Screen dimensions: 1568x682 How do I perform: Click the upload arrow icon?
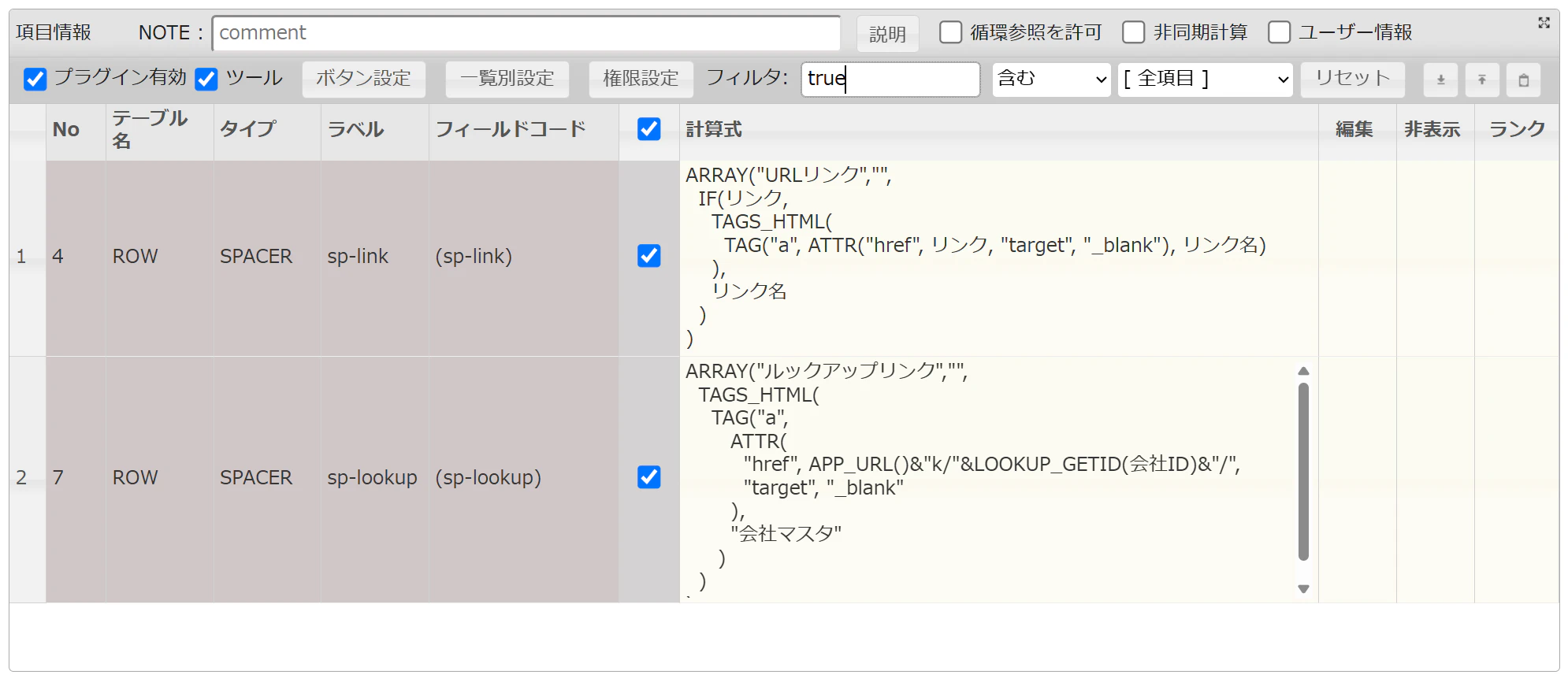(1482, 80)
